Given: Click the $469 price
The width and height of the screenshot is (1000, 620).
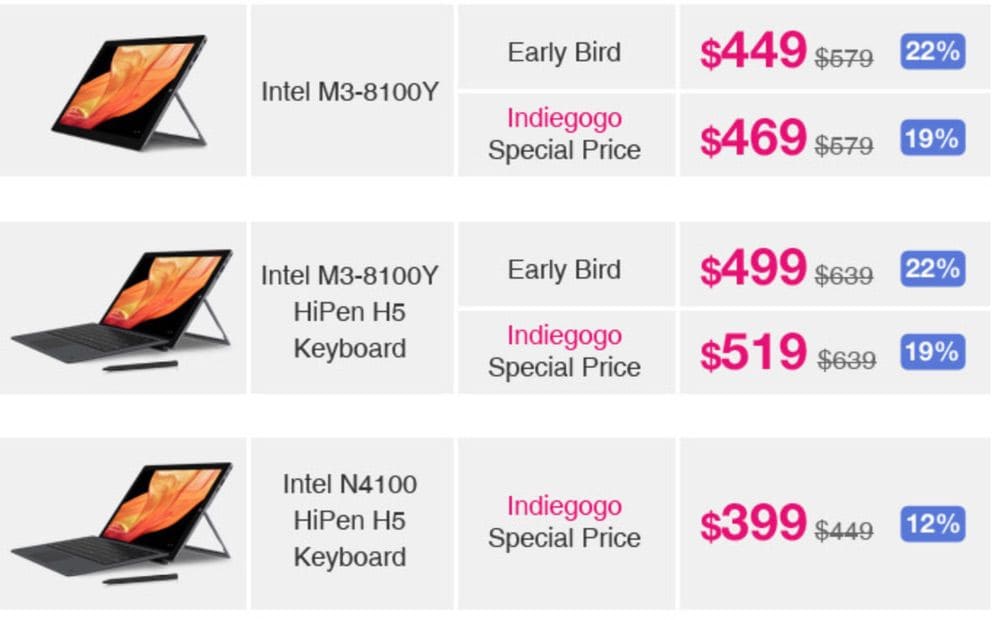Looking at the screenshot, I should [x=753, y=138].
